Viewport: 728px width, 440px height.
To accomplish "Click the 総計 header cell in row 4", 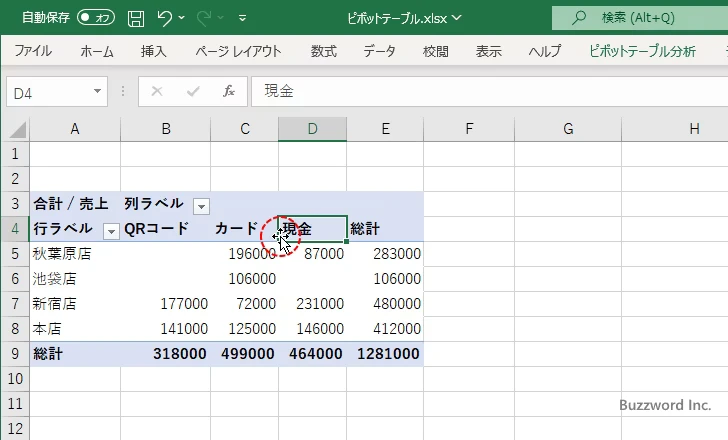I will [385, 229].
